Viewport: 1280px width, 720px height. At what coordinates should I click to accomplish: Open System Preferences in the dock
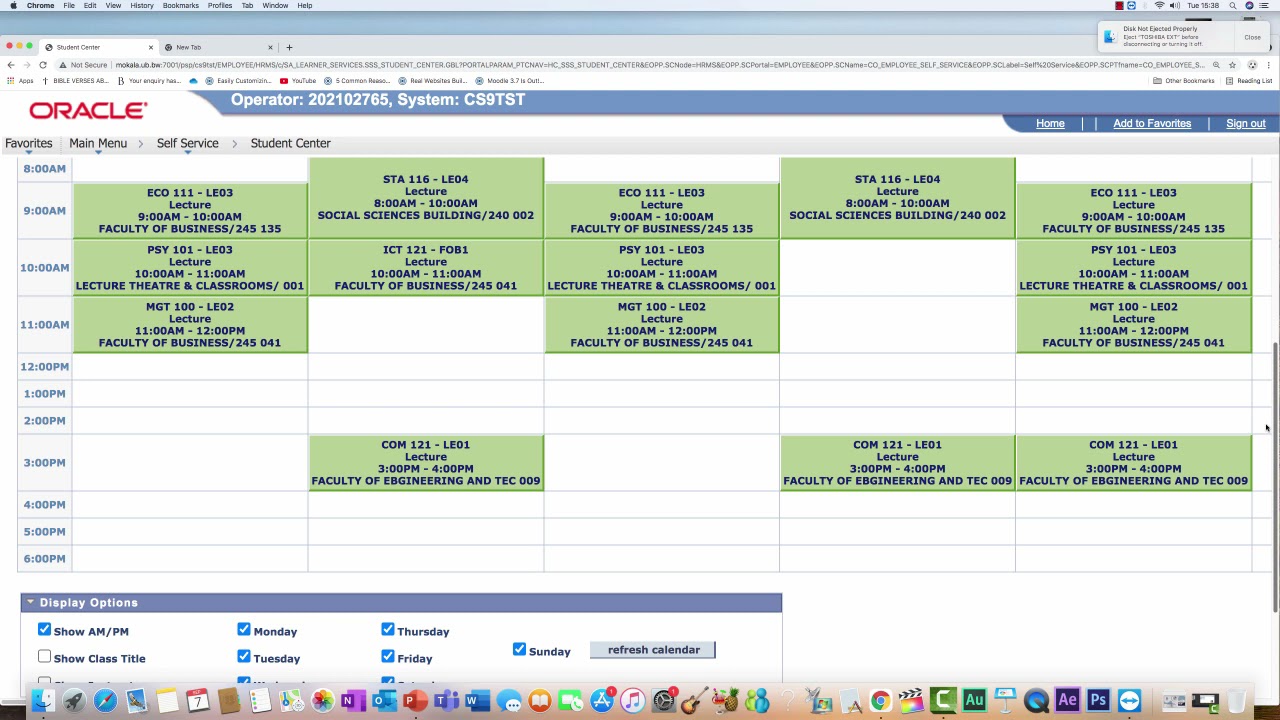click(663, 701)
